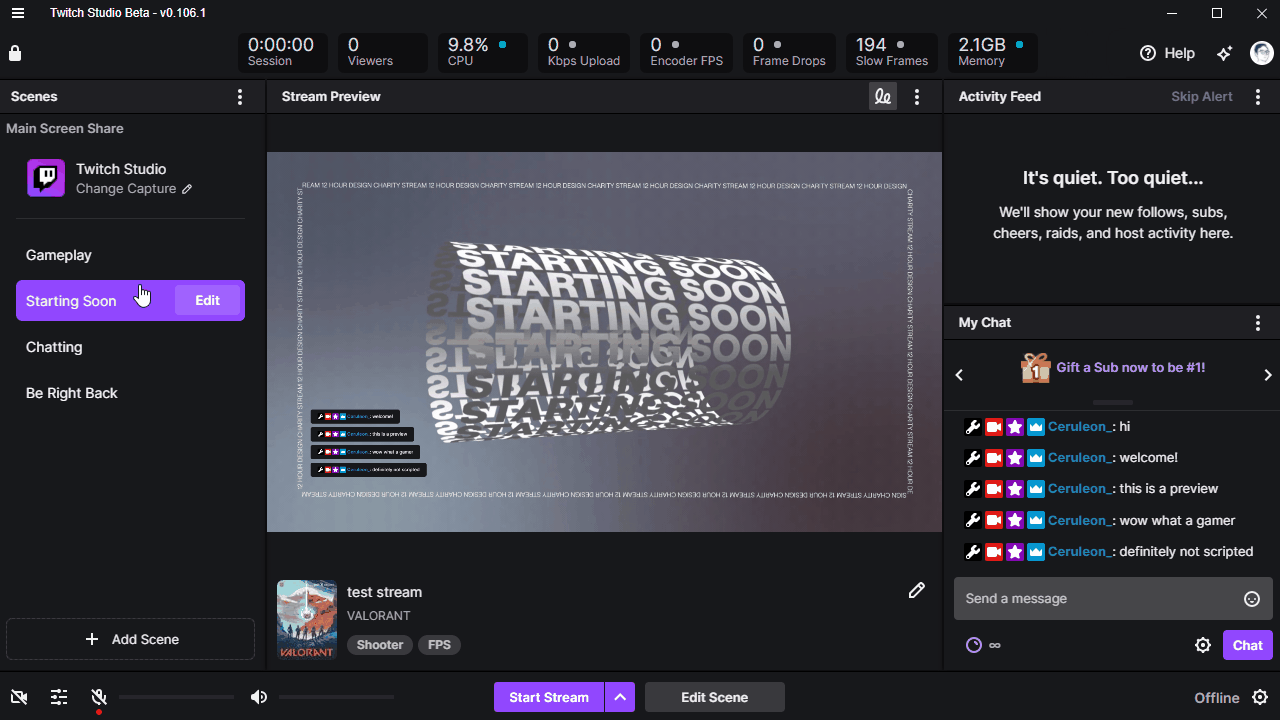1280x720 pixels.
Task: Open the audio mixer sliders icon
Action: 59,697
